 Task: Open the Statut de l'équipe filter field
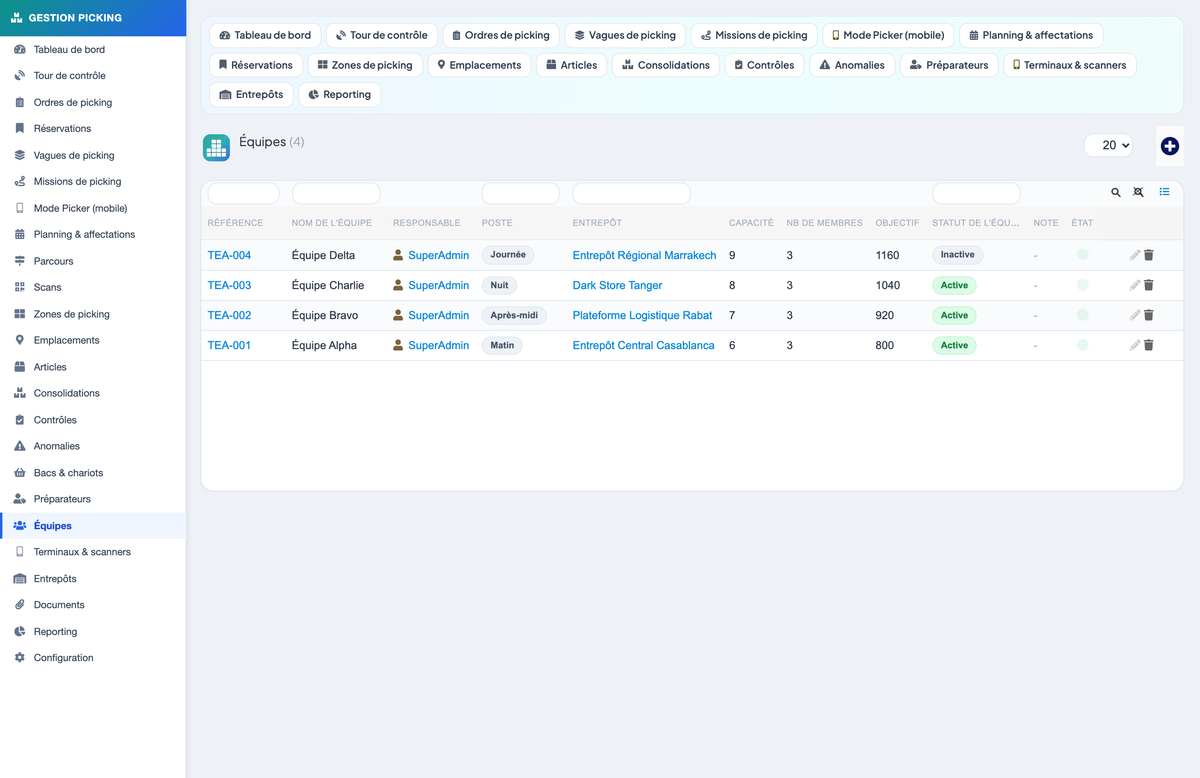click(976, 193)
